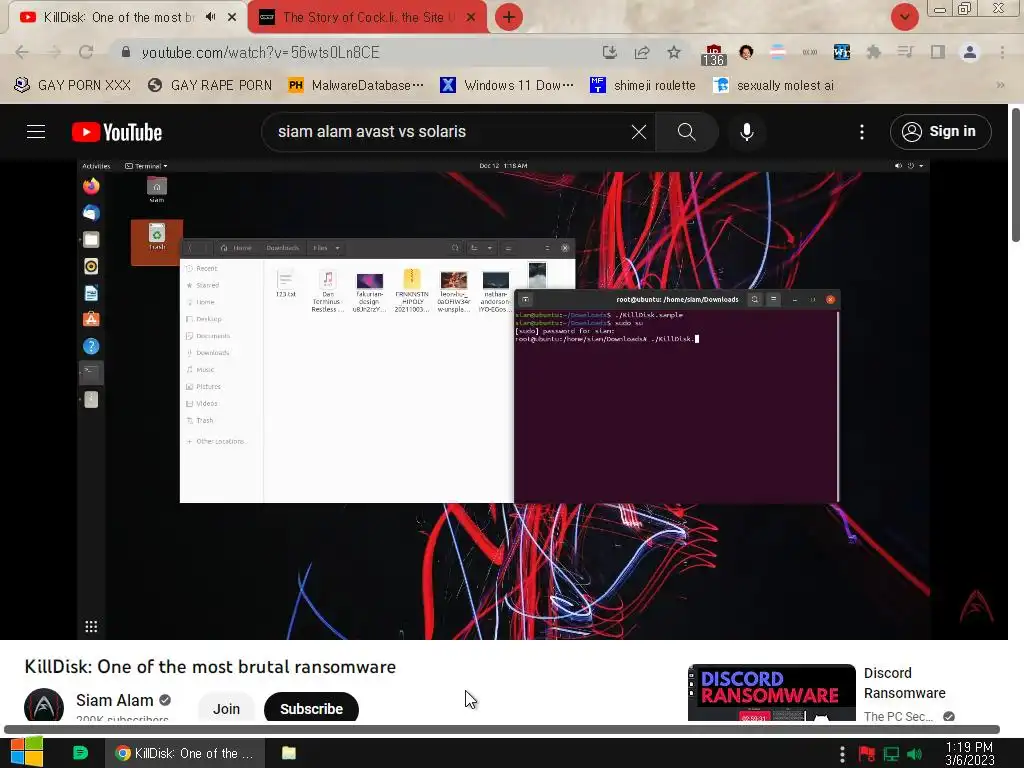
Task: Bookmark this page with the star icon
Action: click(x=674, y=52)
